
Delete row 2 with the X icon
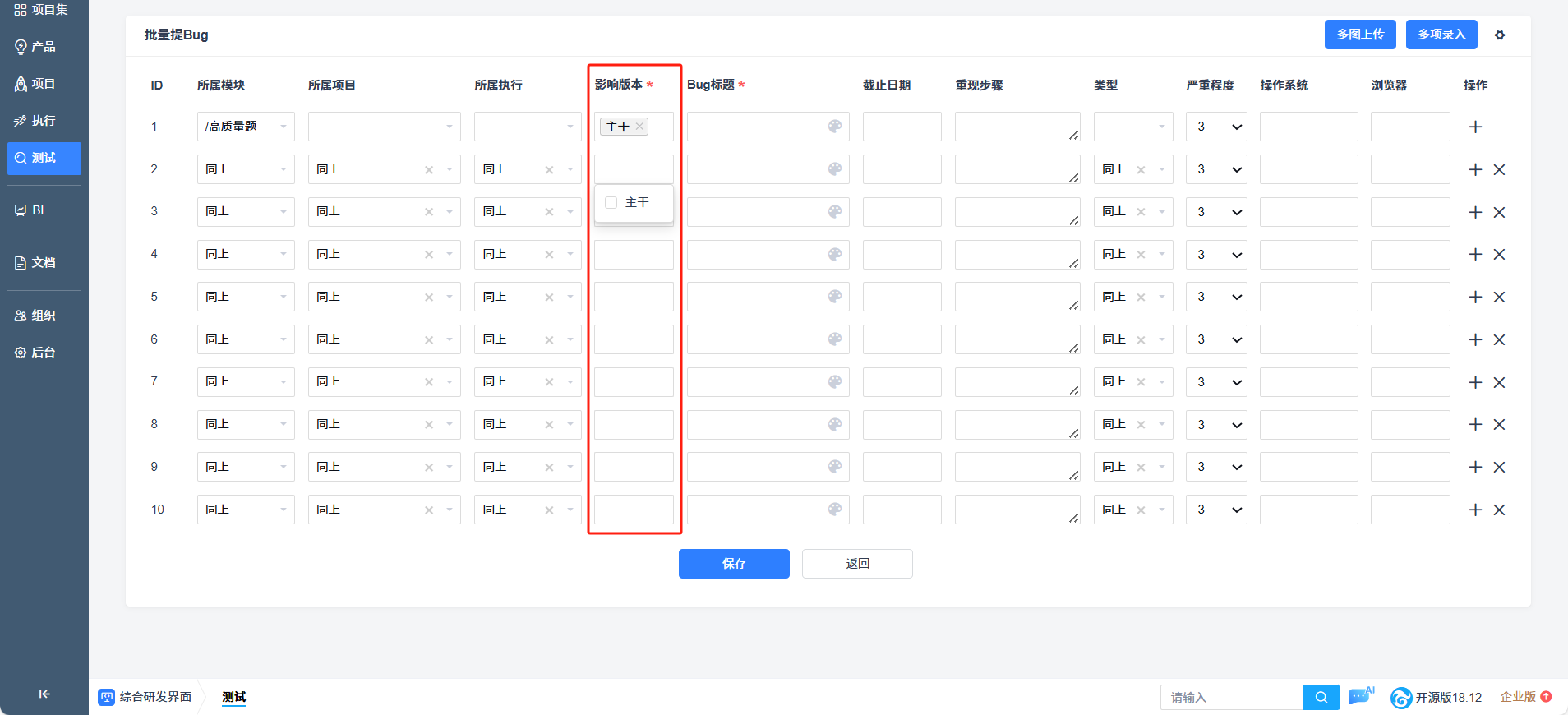coord(1499,169)
